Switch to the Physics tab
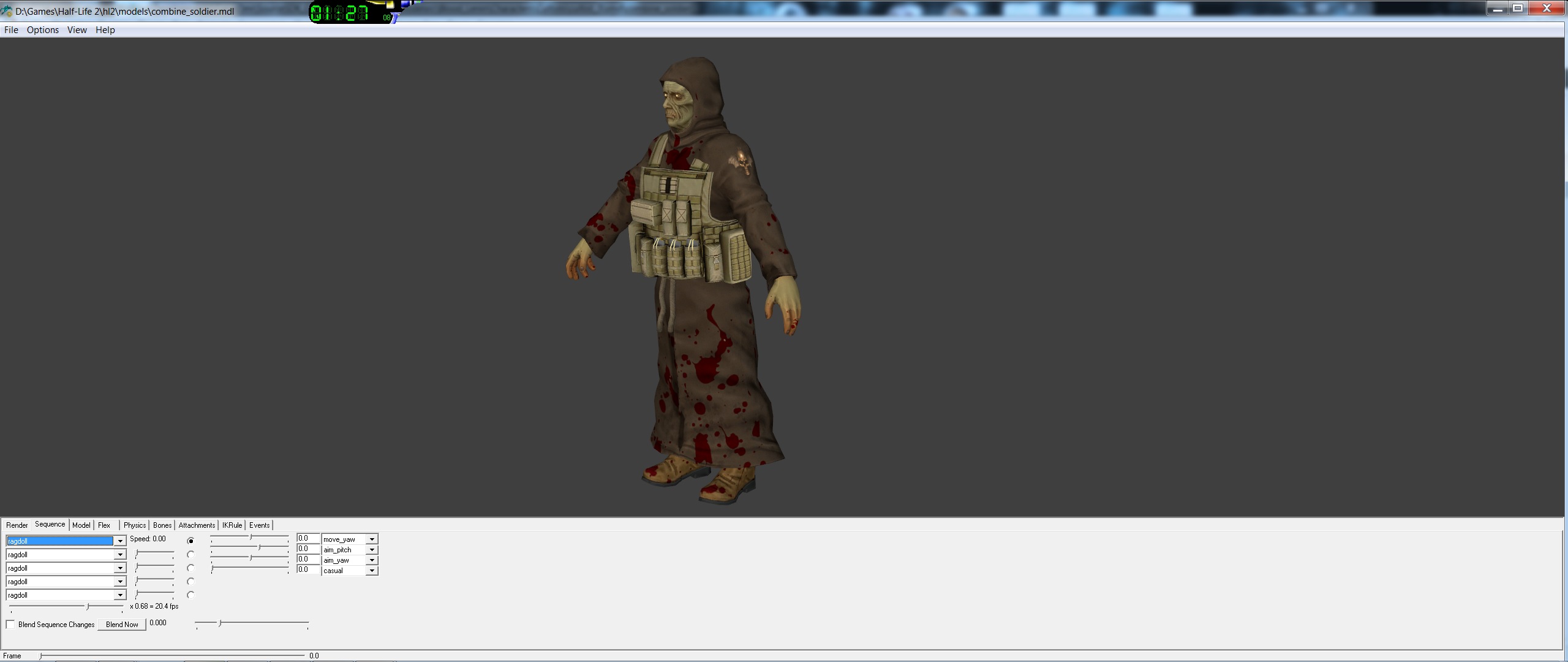Screen dimensions: 1568x662 135,525
